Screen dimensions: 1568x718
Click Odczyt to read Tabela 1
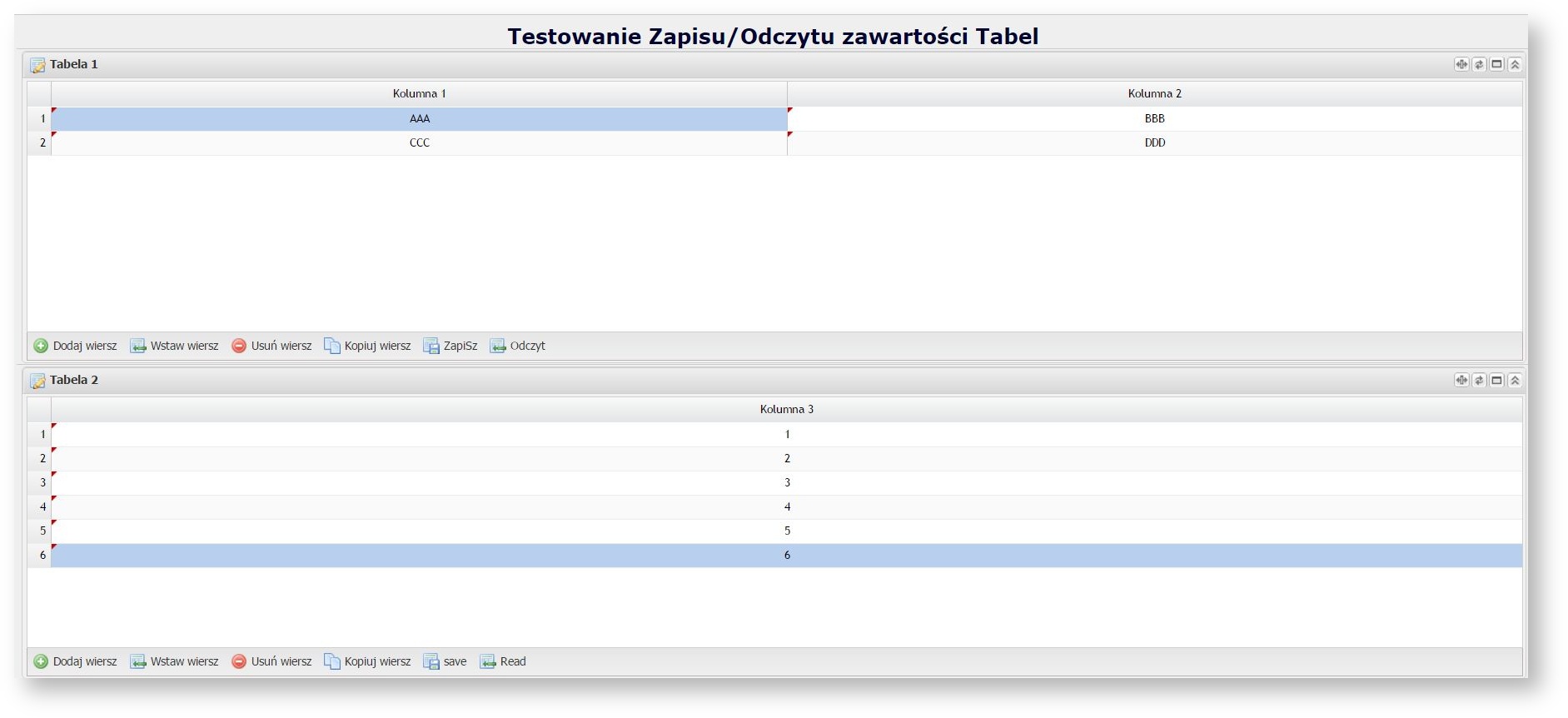click(518, 346)
